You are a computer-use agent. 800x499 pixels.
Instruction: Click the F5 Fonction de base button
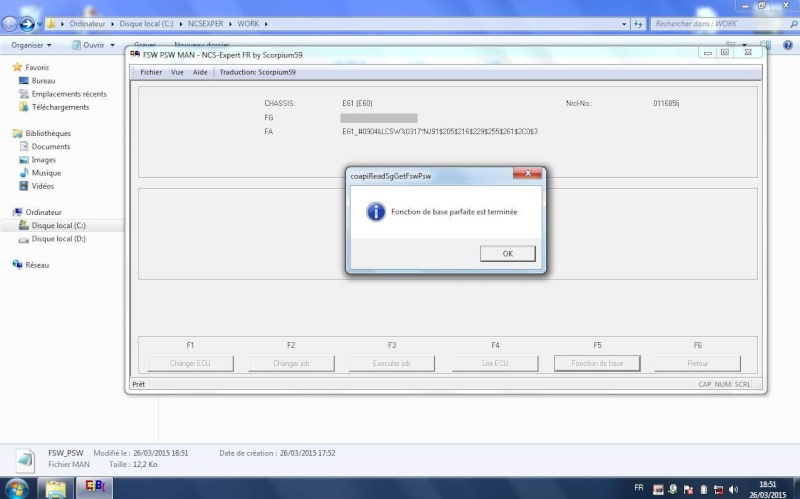pyautogui.click(x=597, y=363)
